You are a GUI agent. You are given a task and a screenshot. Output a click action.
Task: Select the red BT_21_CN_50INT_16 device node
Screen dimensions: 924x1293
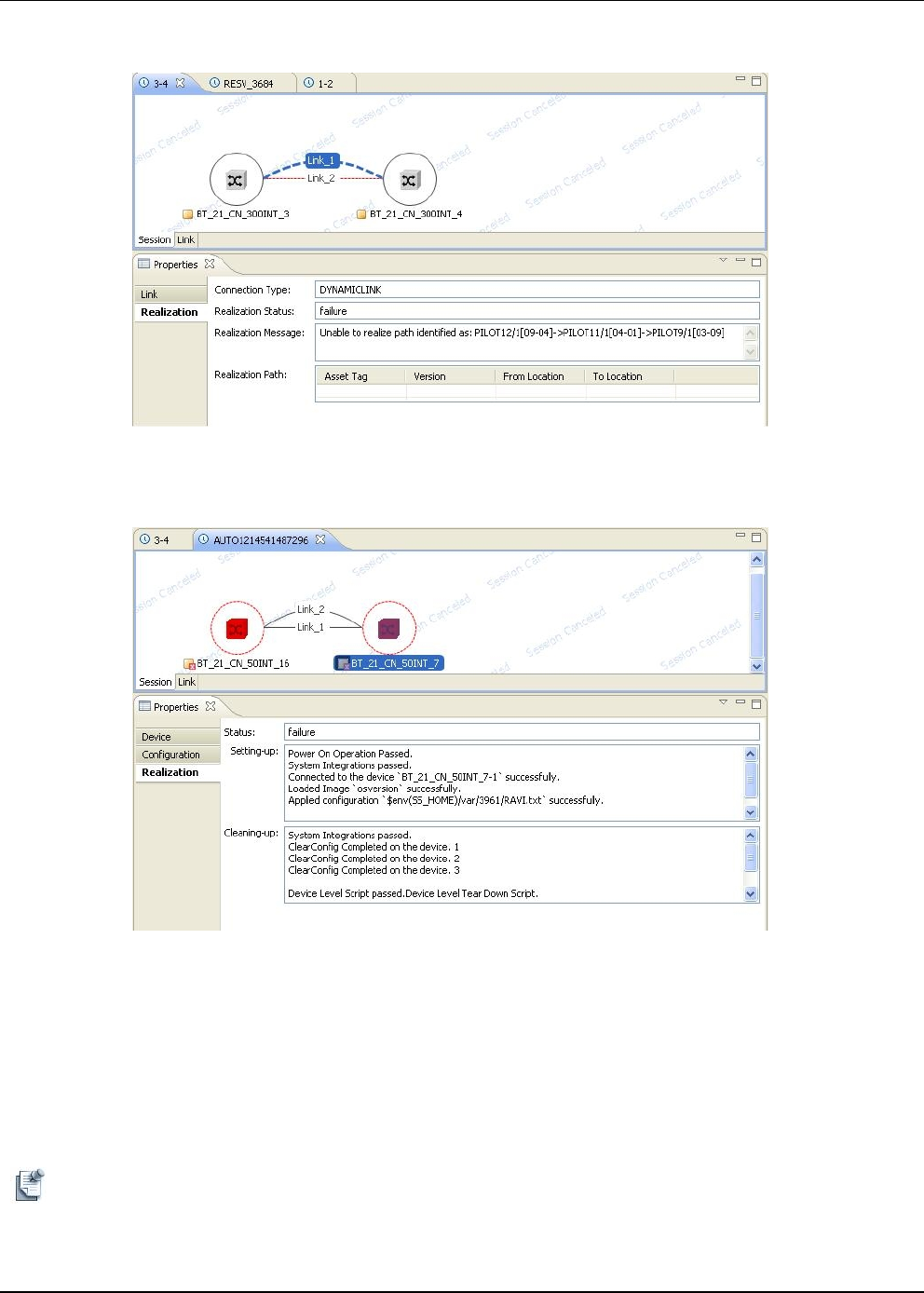click(237, 628)
